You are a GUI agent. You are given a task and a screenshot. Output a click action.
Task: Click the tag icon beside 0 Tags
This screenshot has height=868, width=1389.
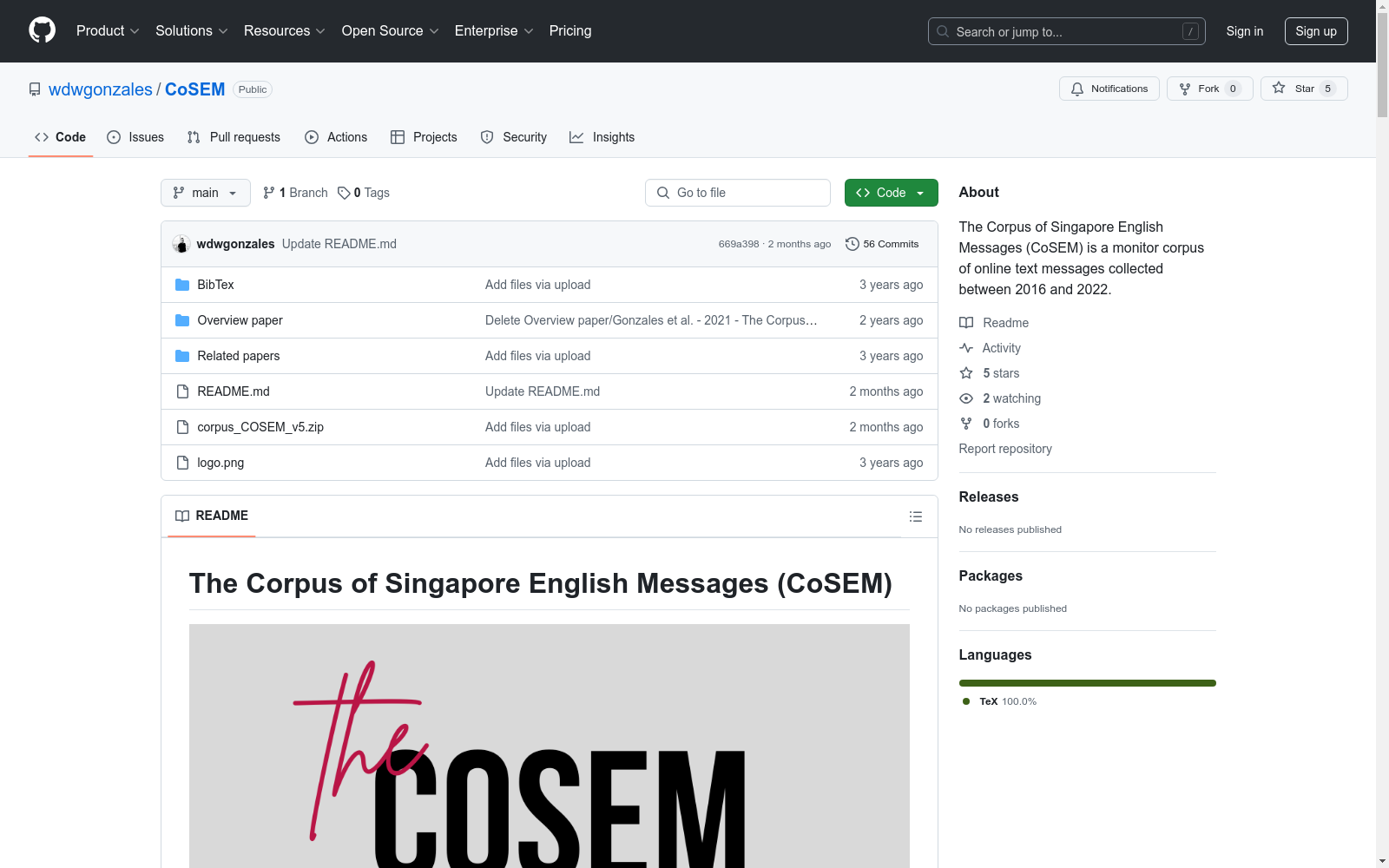pos(344,193)
